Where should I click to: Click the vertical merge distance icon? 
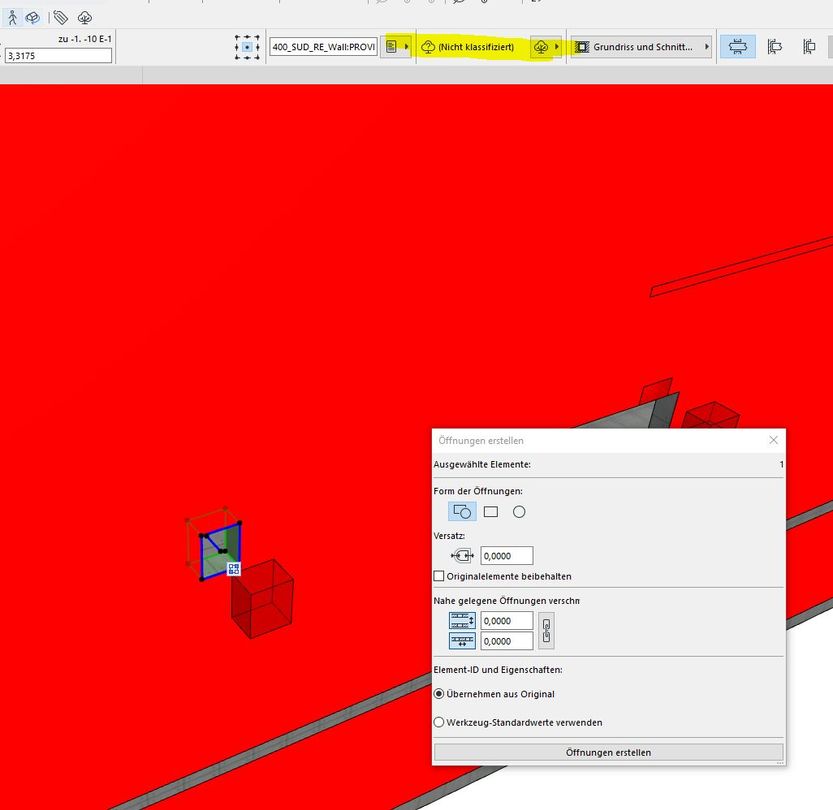462,620
